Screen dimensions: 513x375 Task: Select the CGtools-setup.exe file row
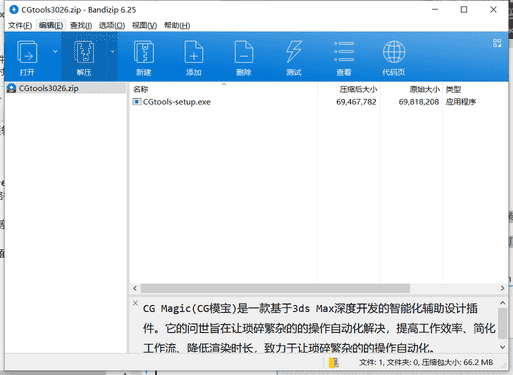pyautogui.click(x=318, y=102)
